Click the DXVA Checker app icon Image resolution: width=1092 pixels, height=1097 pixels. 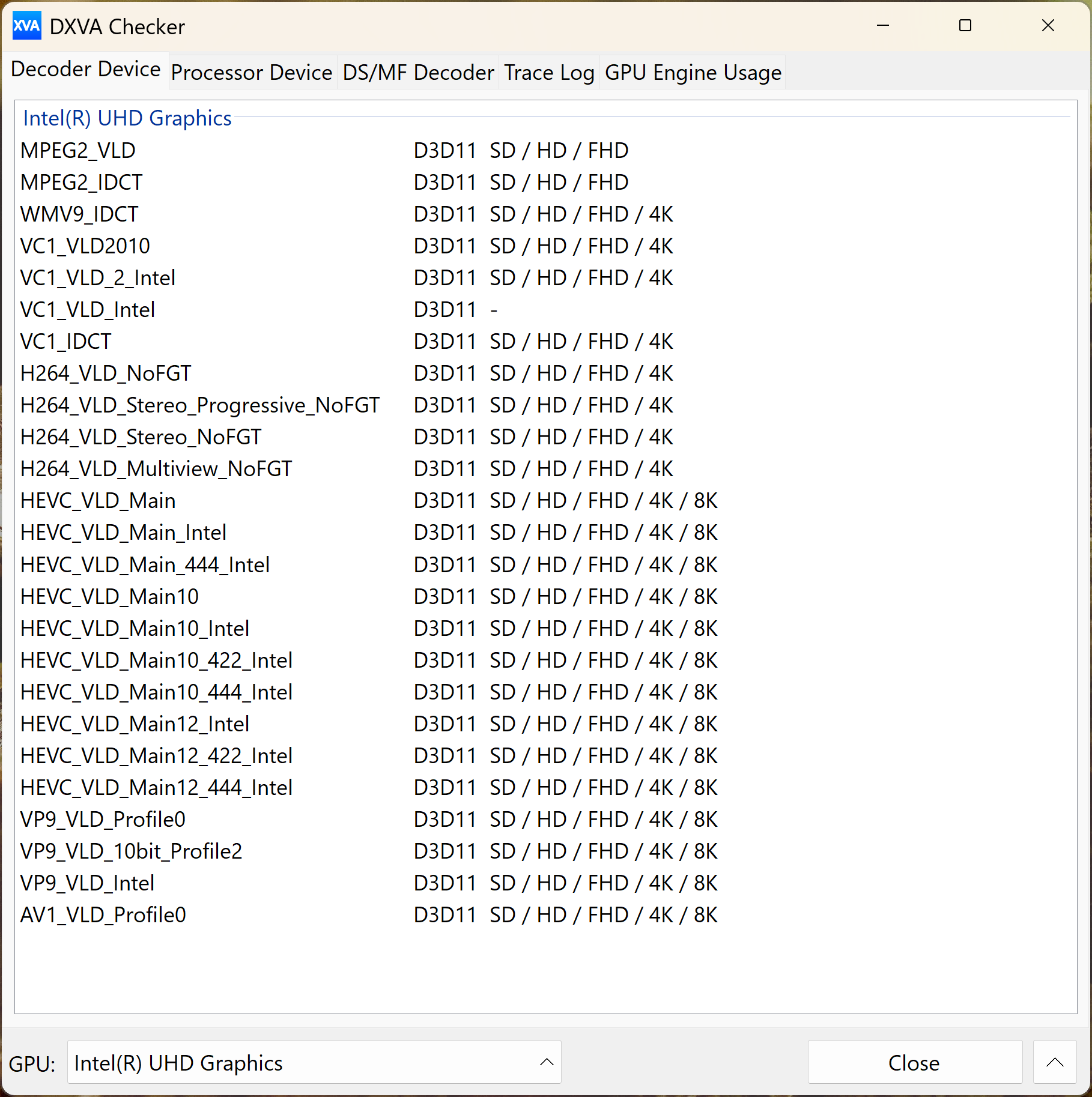click(x=26, y=26)
